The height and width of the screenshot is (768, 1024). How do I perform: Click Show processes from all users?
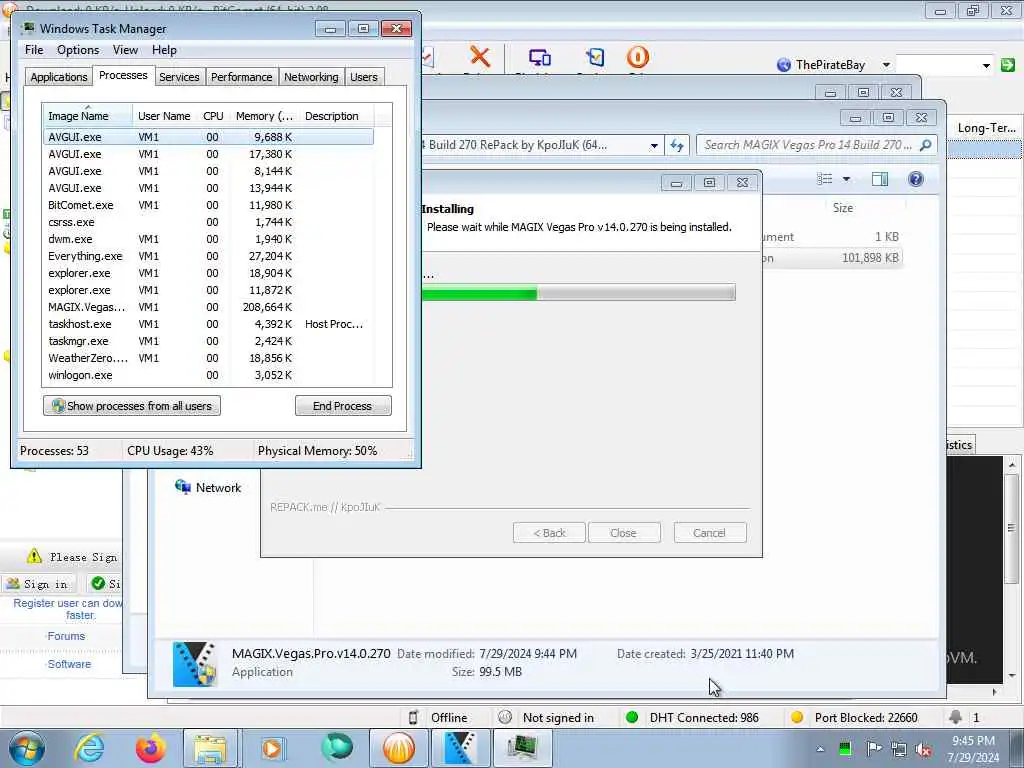tap(132, 406)
